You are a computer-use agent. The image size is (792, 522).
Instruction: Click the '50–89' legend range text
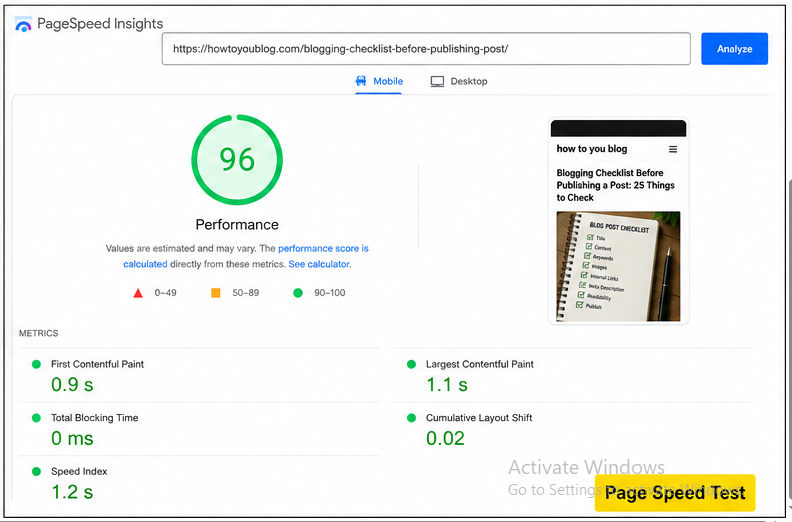(245, 293)
